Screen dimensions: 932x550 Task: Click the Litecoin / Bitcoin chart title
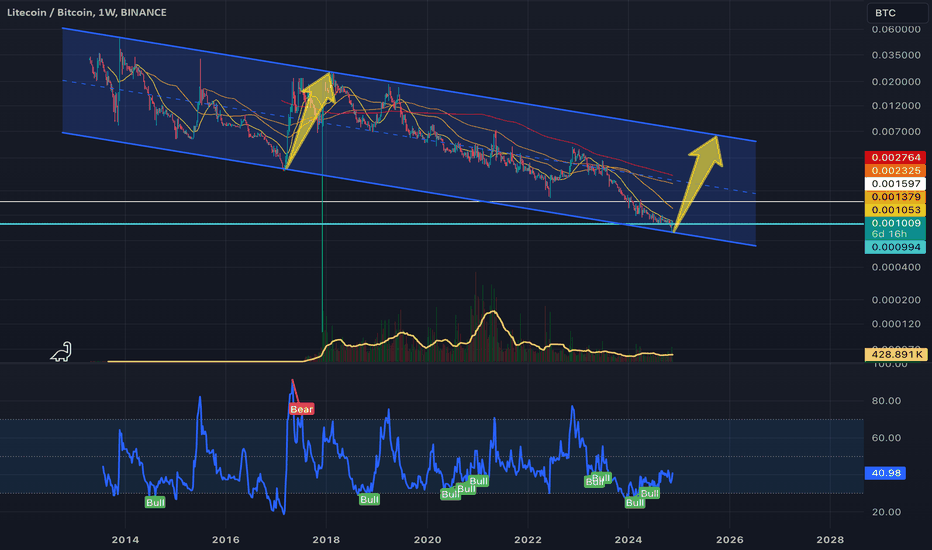coord(87,12)
